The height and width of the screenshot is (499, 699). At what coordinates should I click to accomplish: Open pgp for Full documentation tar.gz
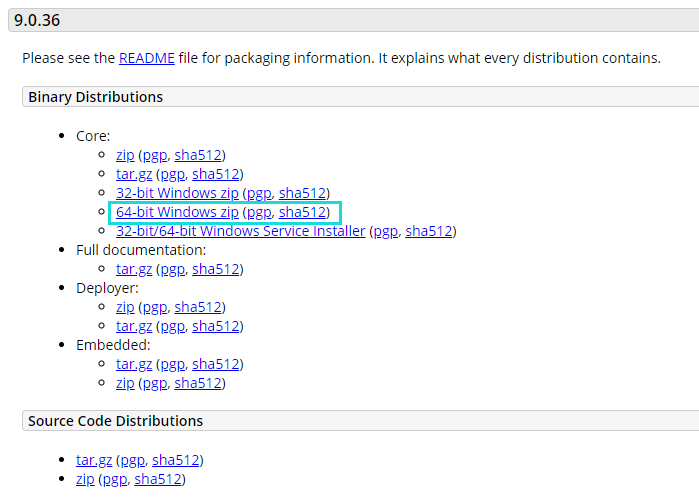pyautogui.click(x=173, y=269)
